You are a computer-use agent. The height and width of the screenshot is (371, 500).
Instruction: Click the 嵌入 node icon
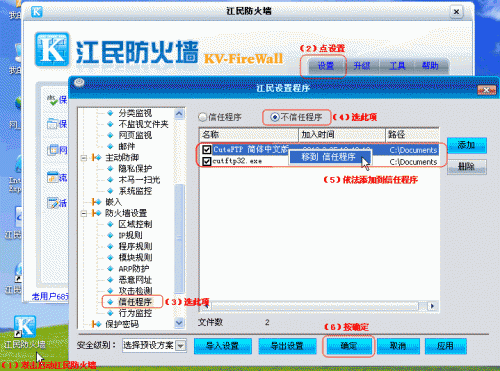point(97,202)
